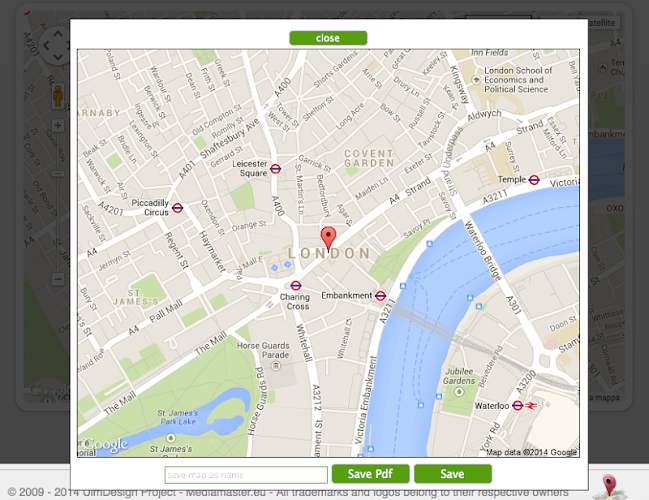Save the map as PDF
Viewport: 649px width, 500px height.
370,474
